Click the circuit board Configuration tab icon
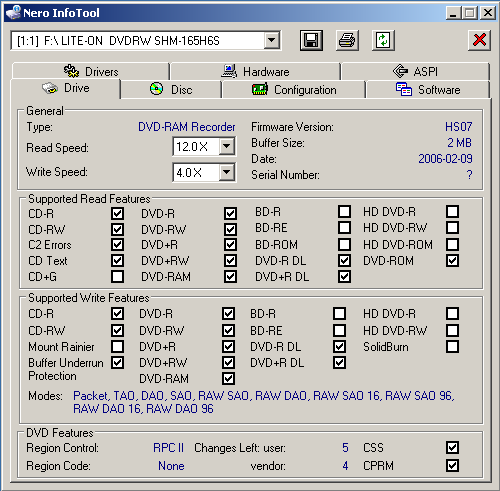500x491 pixels. coord(260,89)
